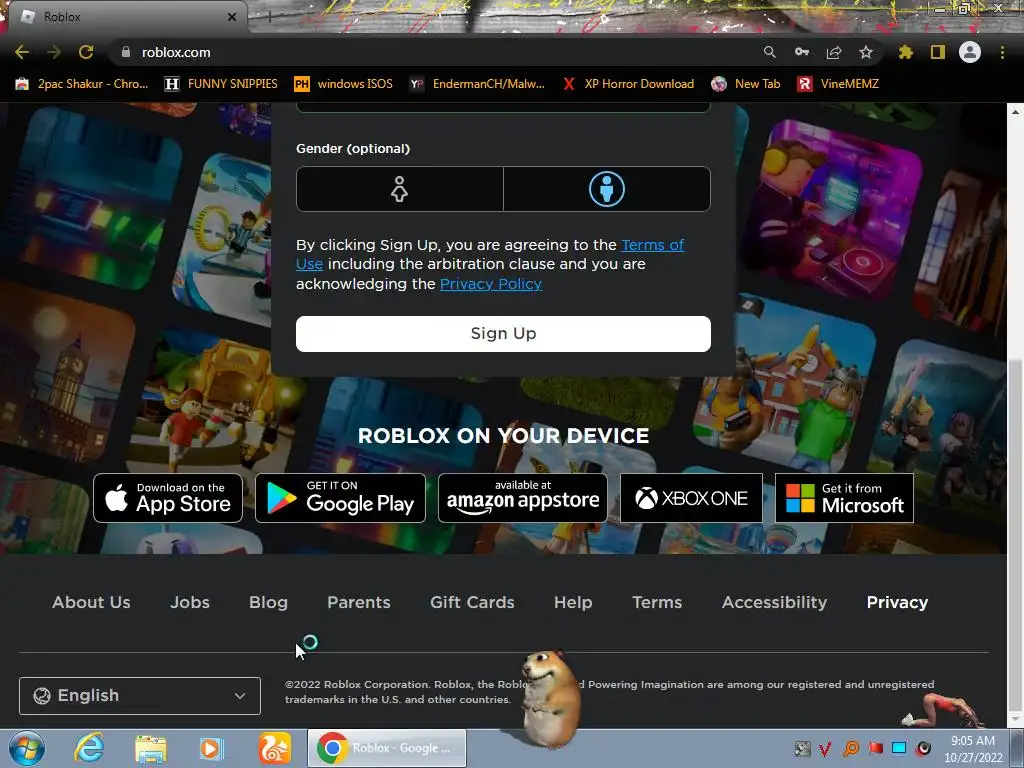
Task: Click the share page icon
Action: coord(834,52)
